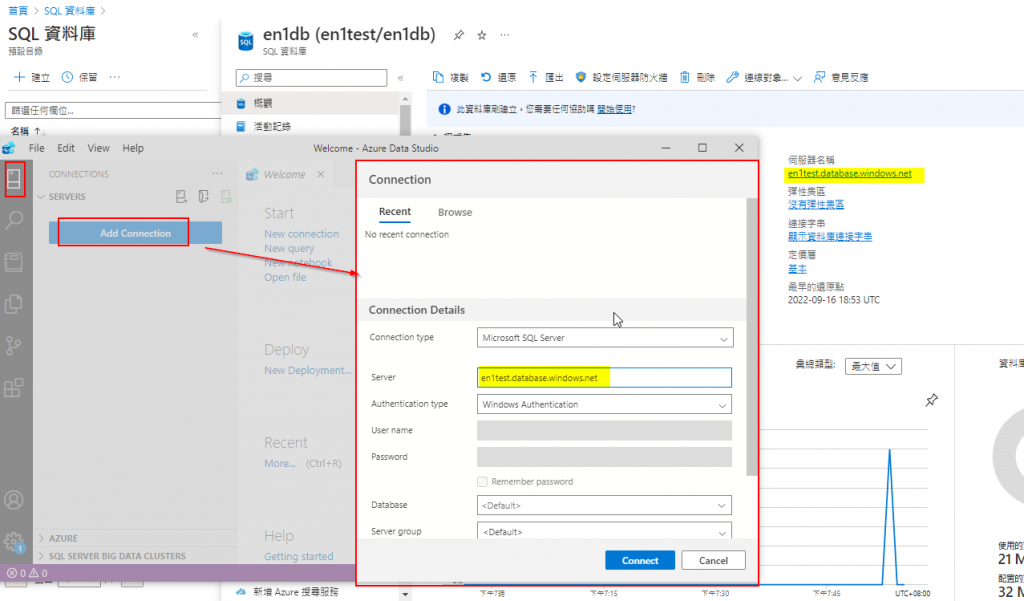The image size is (1024, 601).
Task: Switch to Browse tab in Connection dialog
Action: pos(455,212)
